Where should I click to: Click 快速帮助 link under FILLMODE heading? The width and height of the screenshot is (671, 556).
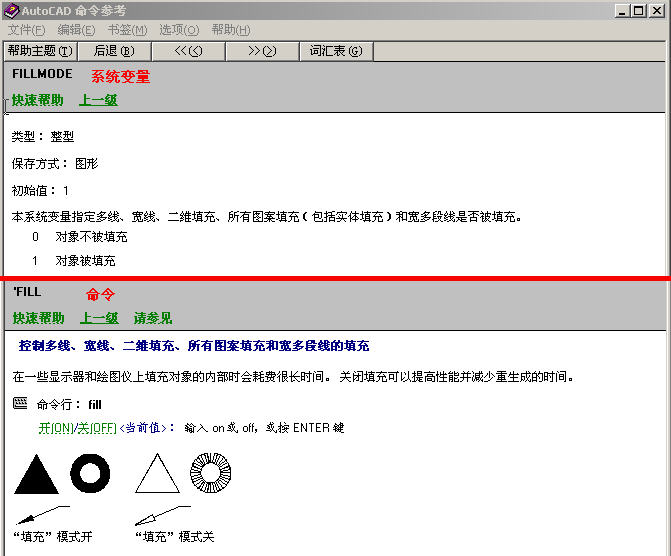pos(38,100)
